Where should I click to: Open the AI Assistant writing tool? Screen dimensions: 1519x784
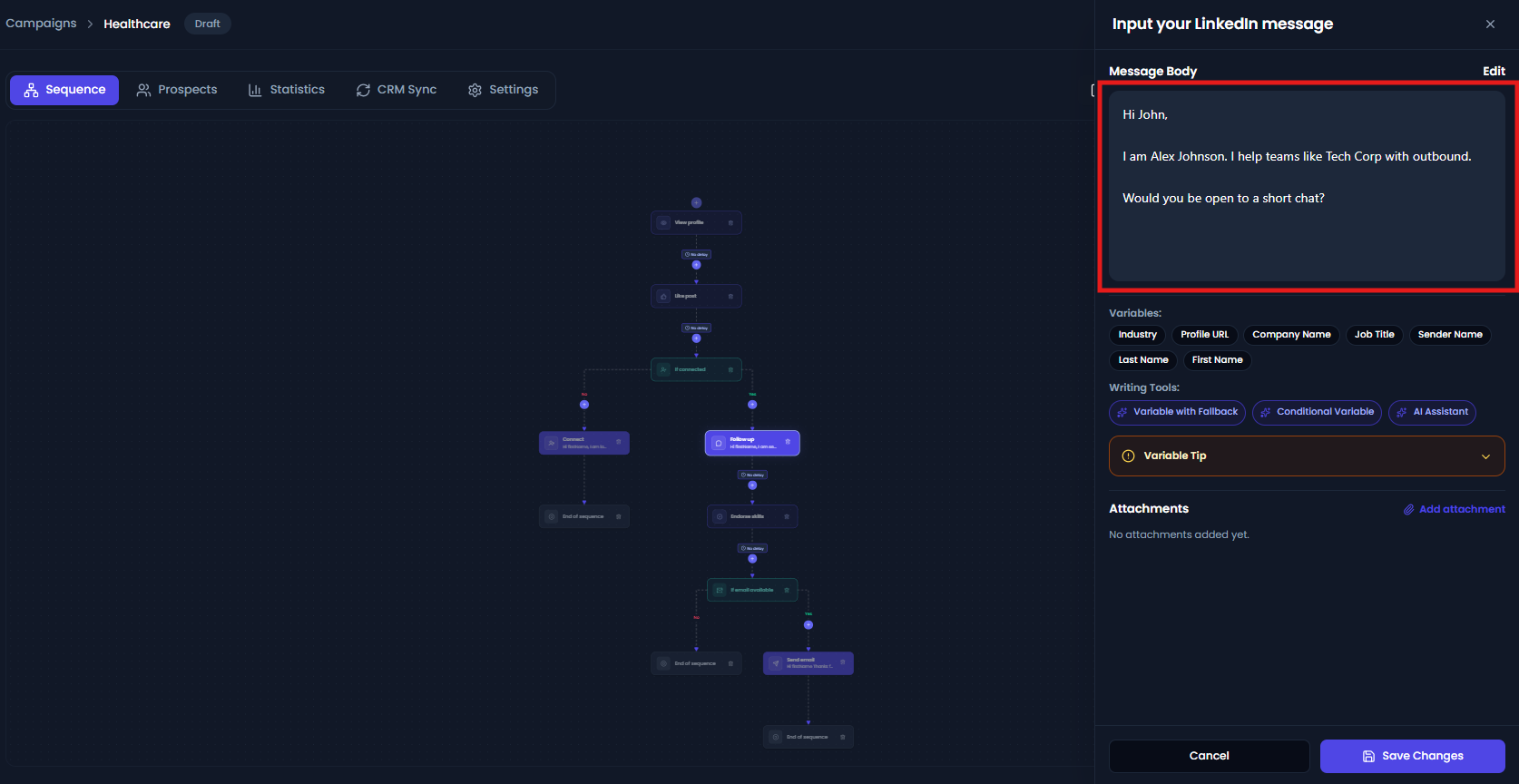1432,413
